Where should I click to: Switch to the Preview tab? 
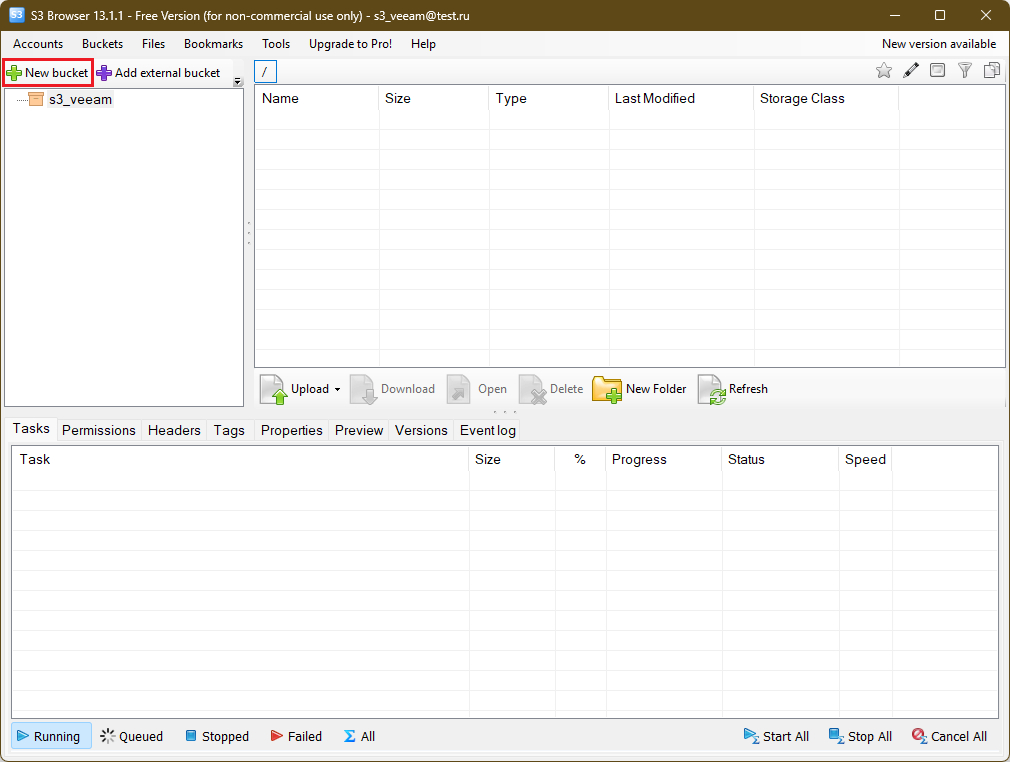pos(359,430)
